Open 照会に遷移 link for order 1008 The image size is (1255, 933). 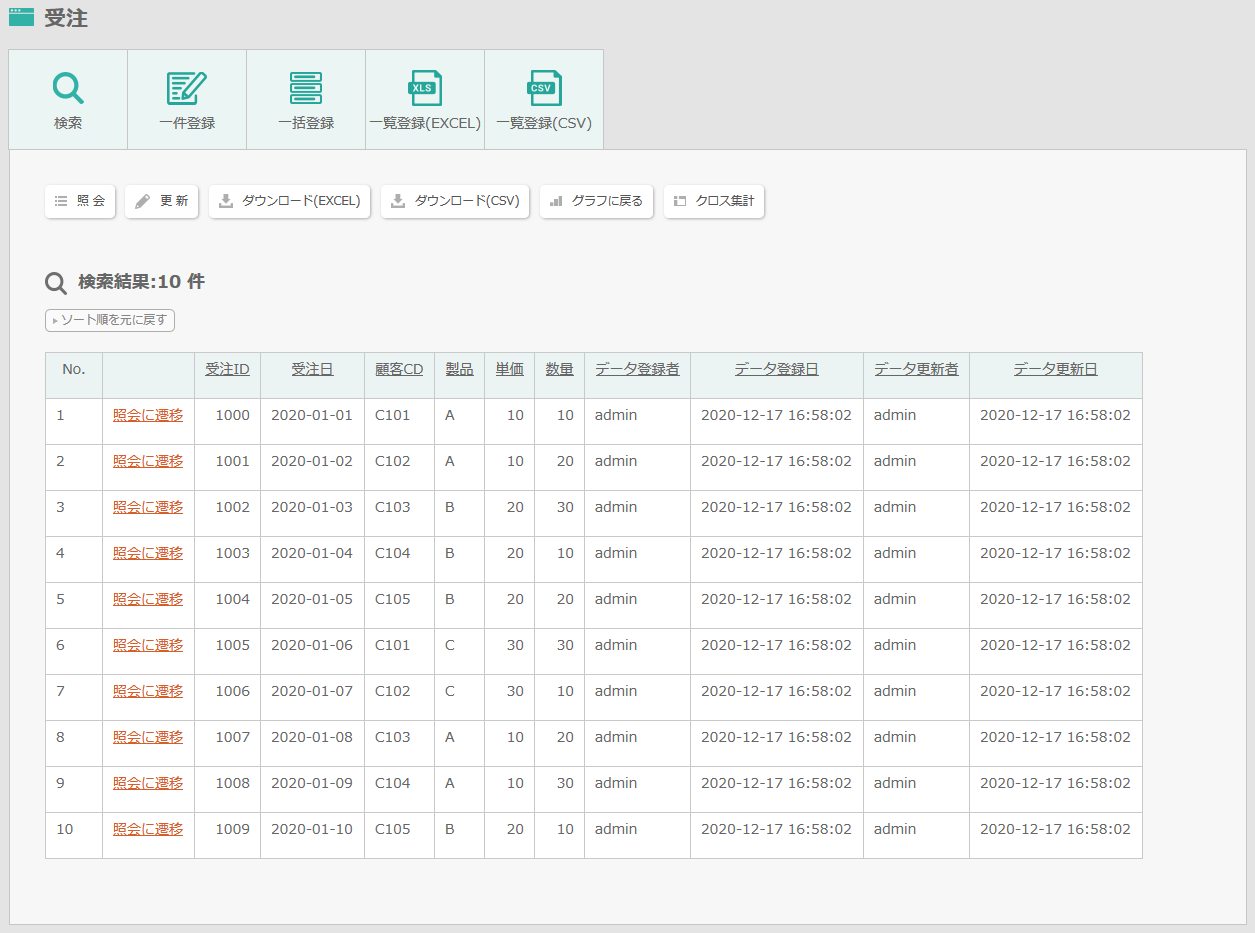[x=148, y=783]
